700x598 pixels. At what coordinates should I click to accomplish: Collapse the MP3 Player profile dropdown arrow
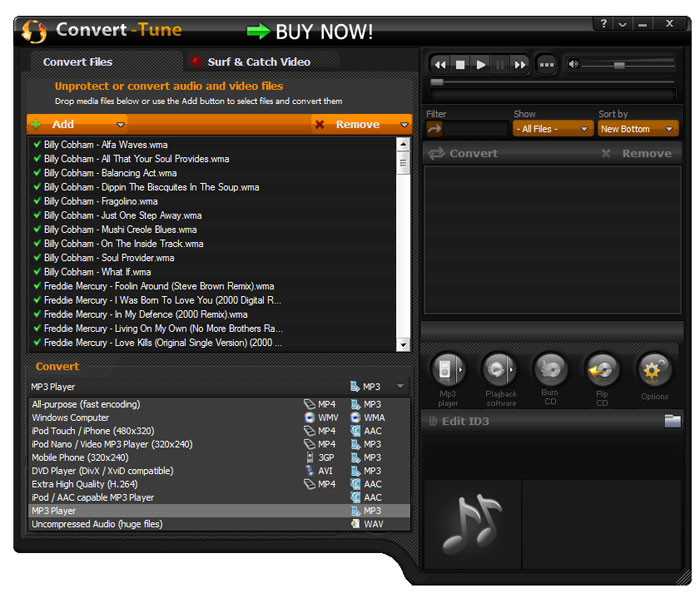point(400,386)
